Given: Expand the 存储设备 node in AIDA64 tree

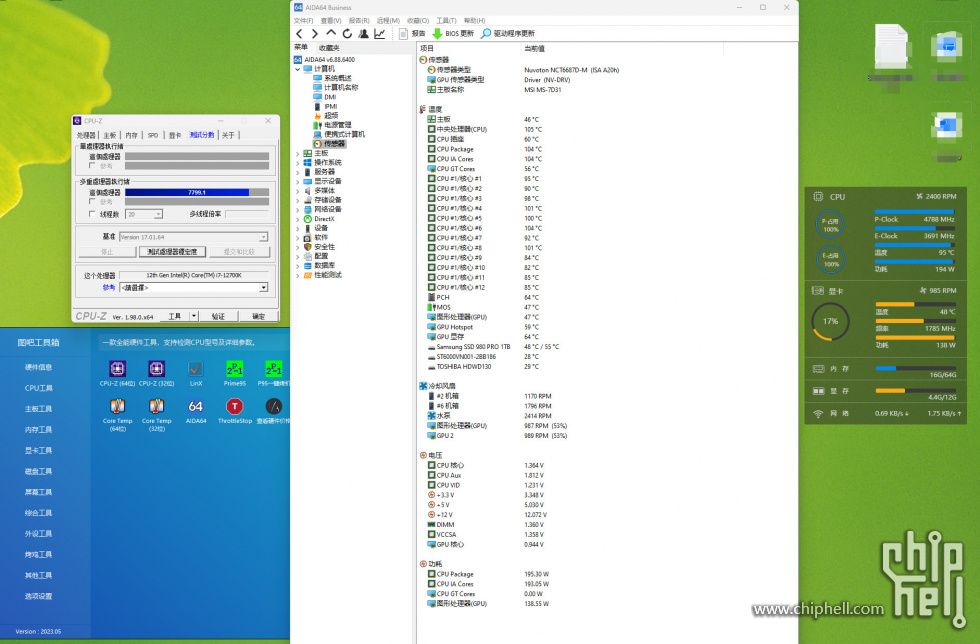Looking at the screenshot, I should tap(298, 200).
